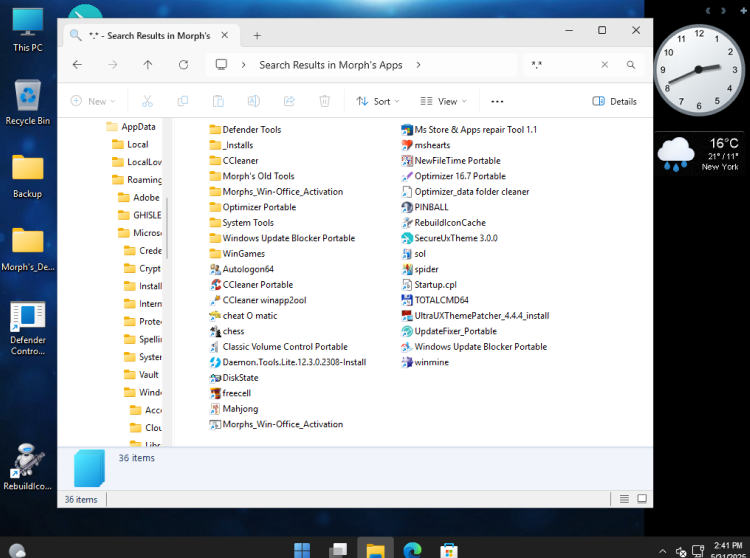Select Startup.cpl file

tap(429, 284)
